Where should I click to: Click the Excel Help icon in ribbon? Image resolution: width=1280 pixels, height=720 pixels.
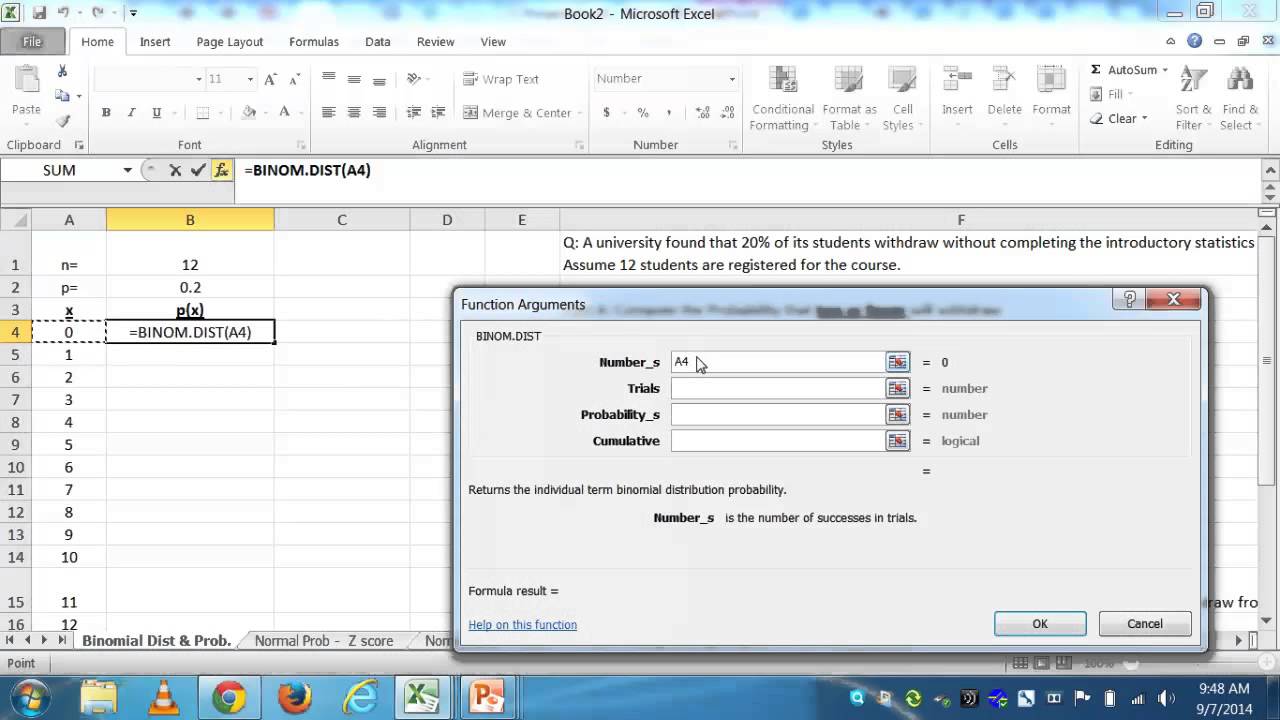point(1194,41)
